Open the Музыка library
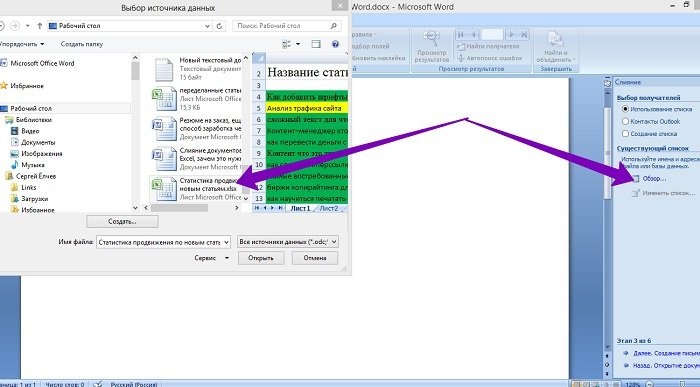Image resolution: width=700 pixels, height=387 pixels. click(28, 165)
